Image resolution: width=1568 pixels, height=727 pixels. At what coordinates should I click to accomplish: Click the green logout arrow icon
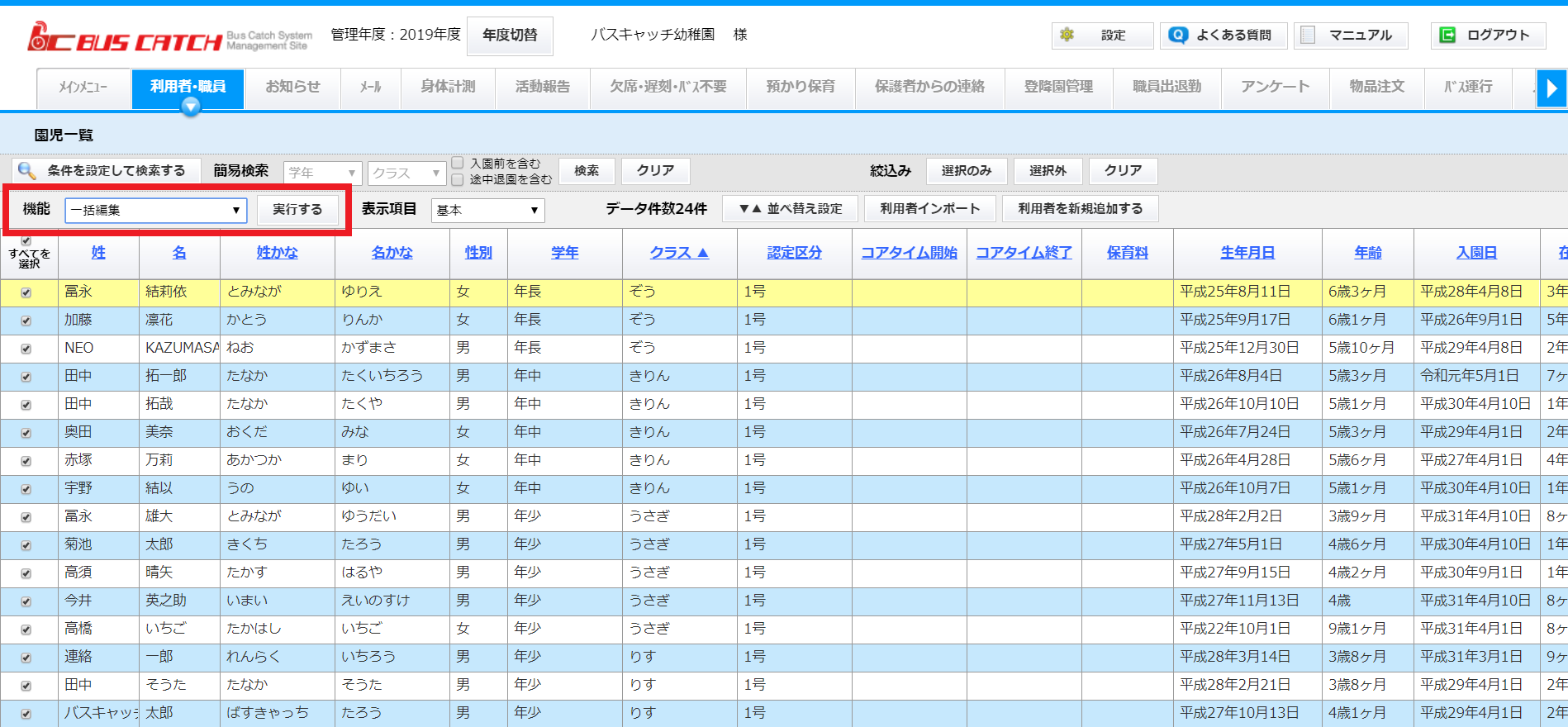(1447, 35)
